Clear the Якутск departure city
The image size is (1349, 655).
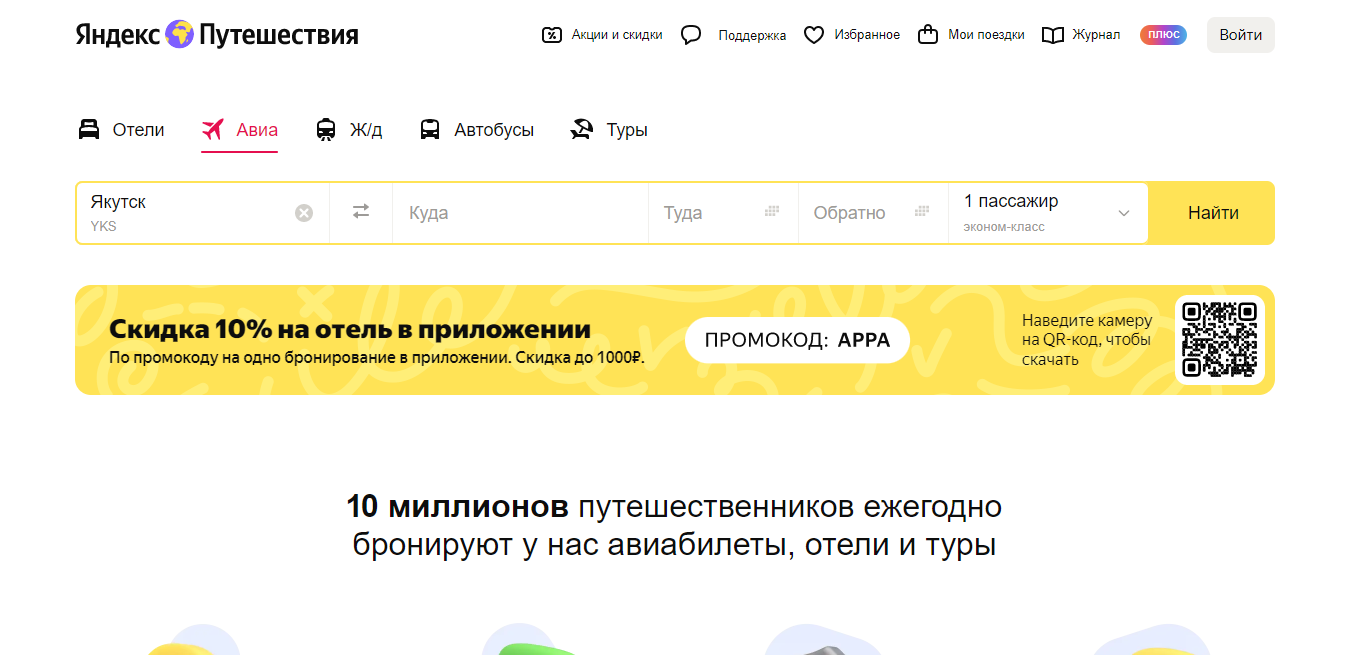click(304, 213)
